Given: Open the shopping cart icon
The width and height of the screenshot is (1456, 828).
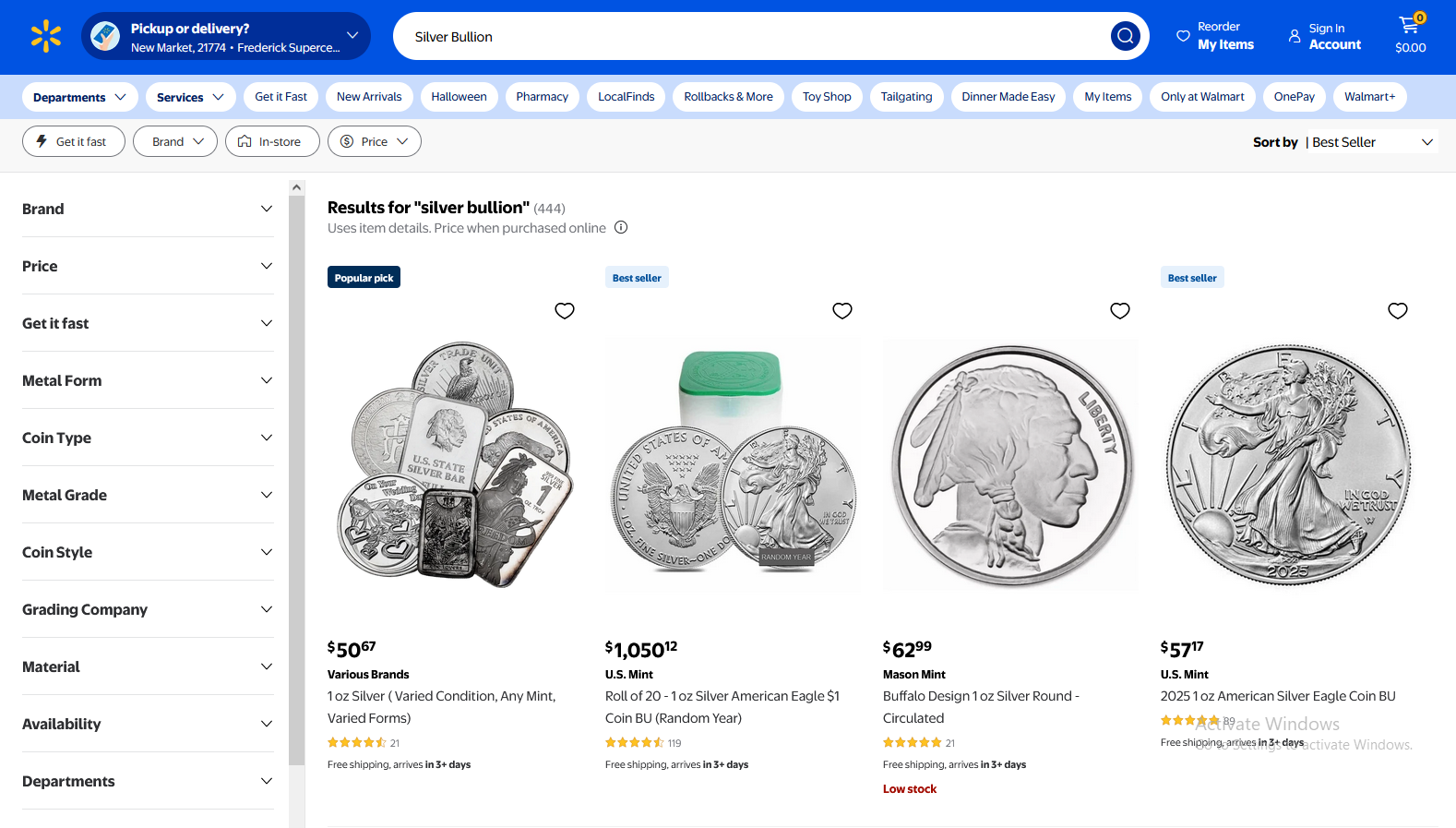Looking at the screenshot, I should tap(1409, 26).
